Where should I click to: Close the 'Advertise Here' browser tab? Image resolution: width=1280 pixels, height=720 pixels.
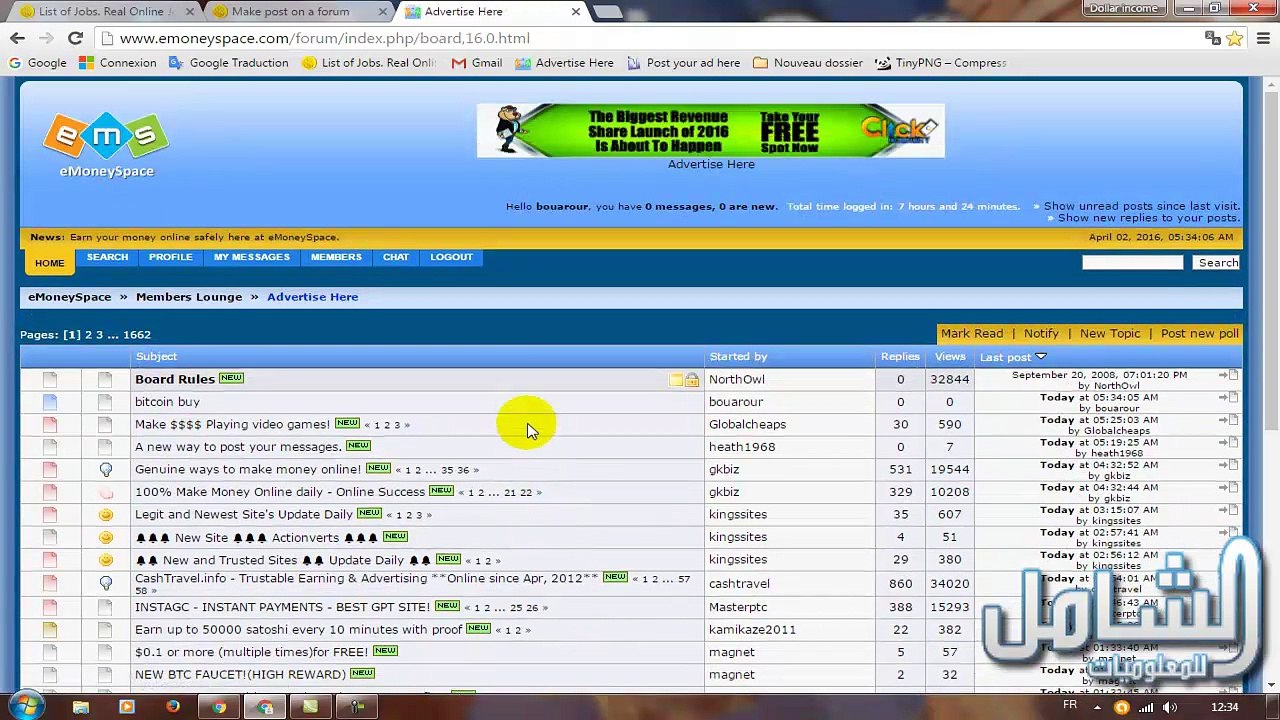pos(576,12)
